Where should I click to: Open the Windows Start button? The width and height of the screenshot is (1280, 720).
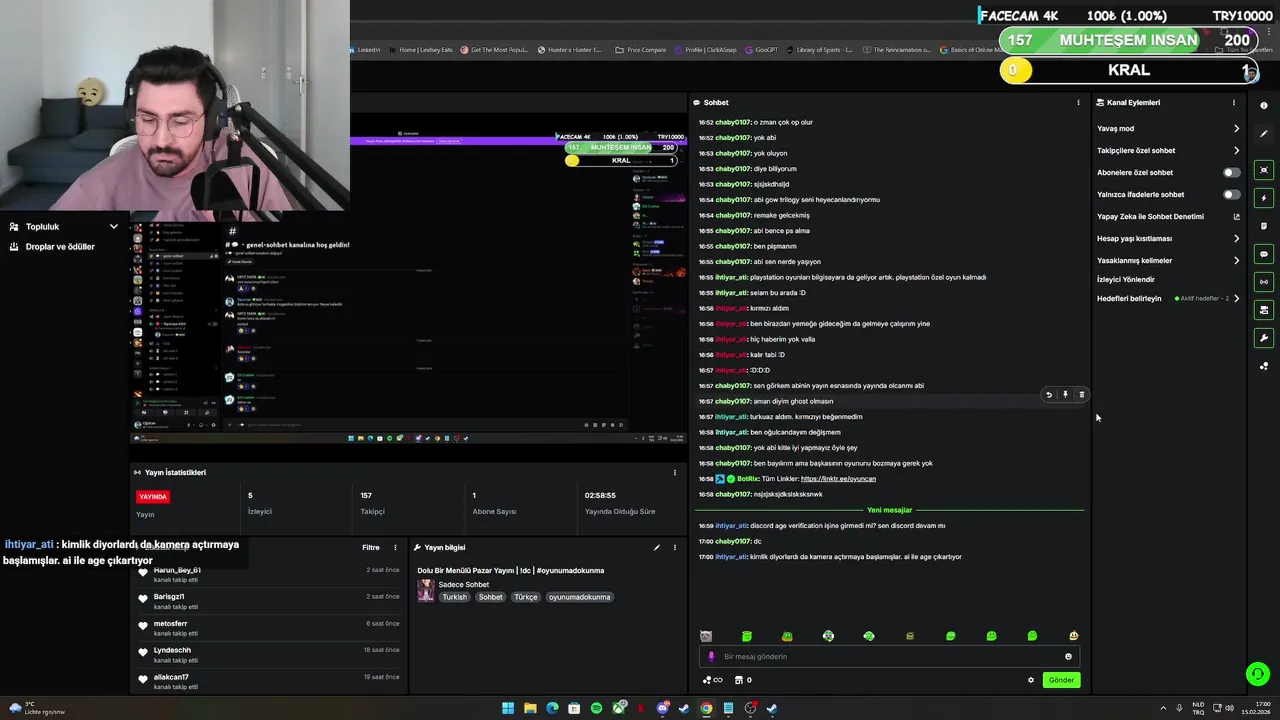[508, 708]
